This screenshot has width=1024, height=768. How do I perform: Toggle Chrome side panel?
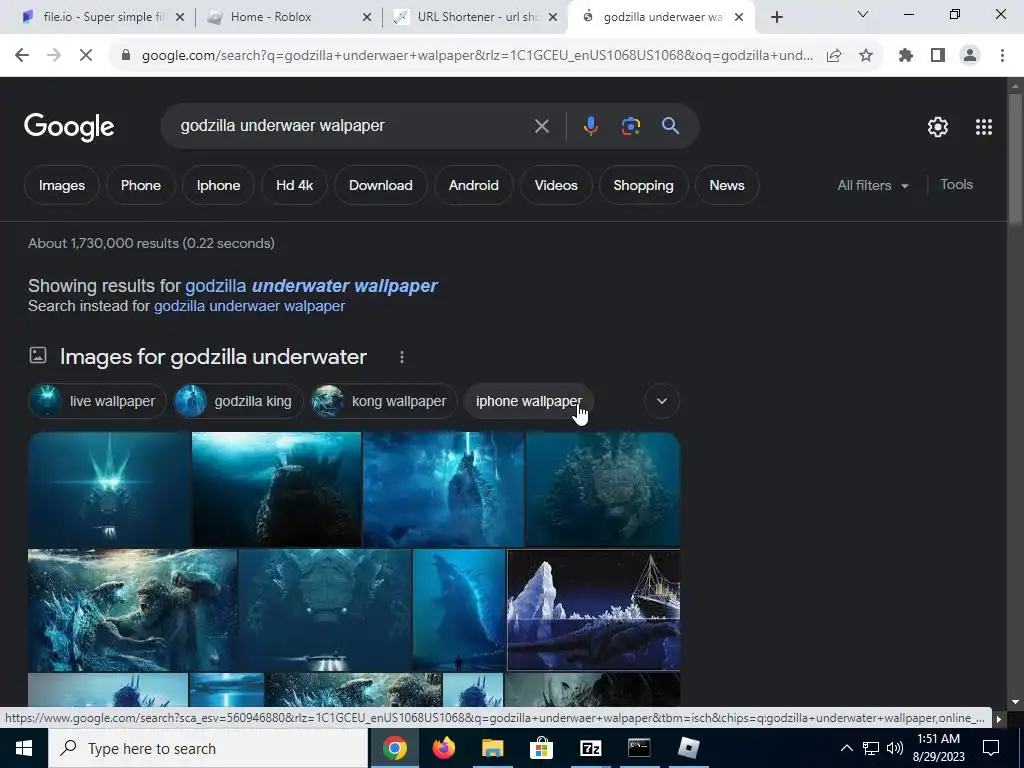938,56
